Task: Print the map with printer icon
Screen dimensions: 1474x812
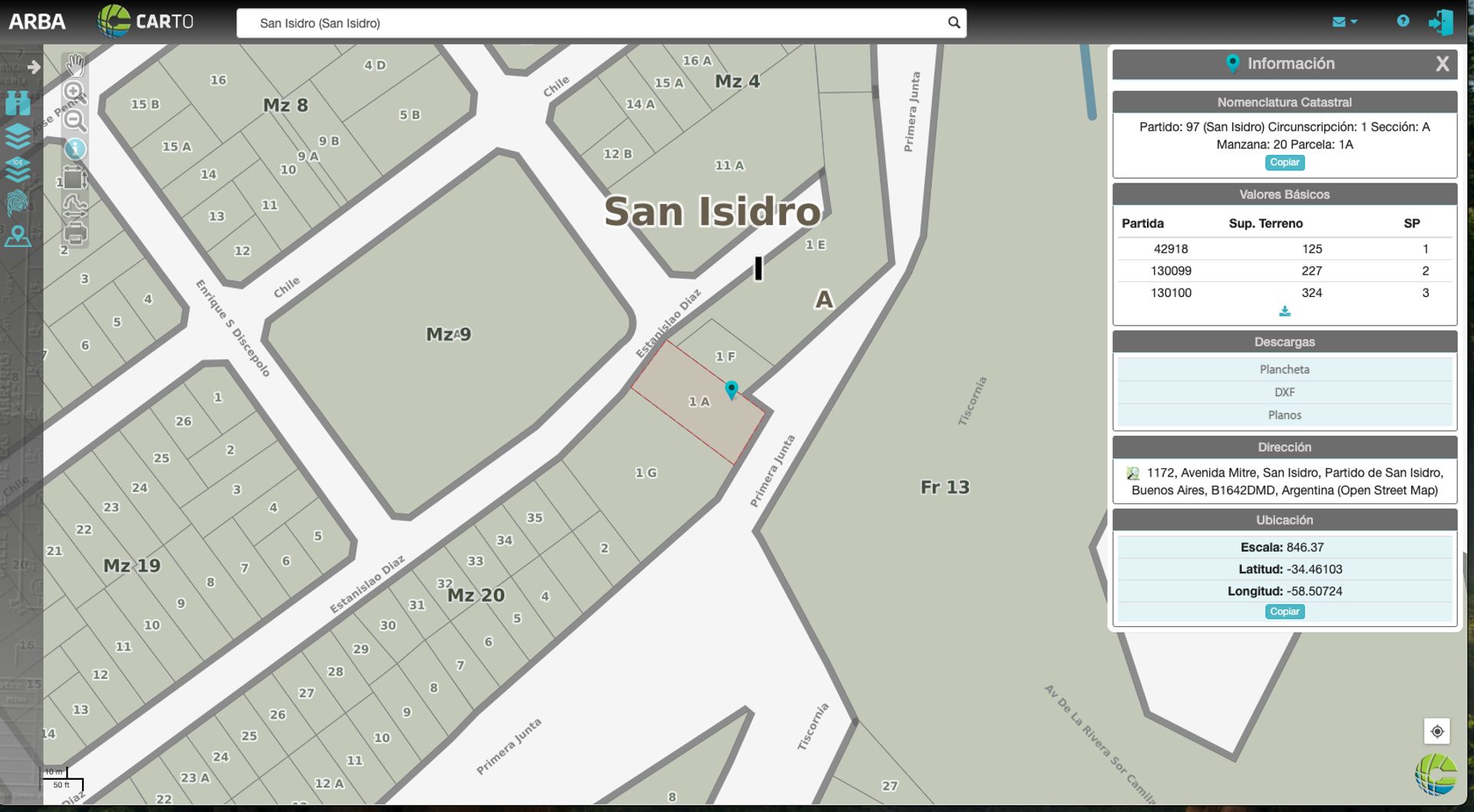Action: tap(74, 233)
